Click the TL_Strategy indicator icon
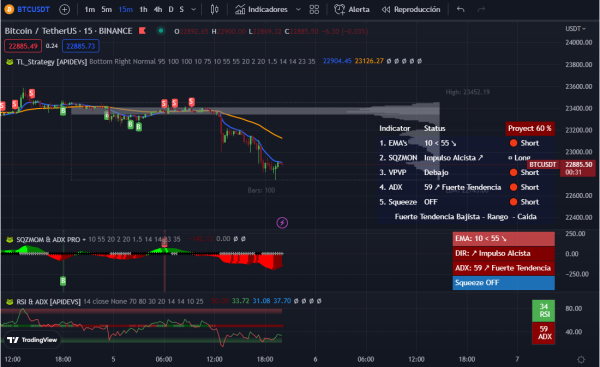The image size is (600, 367). coord(10,62)
